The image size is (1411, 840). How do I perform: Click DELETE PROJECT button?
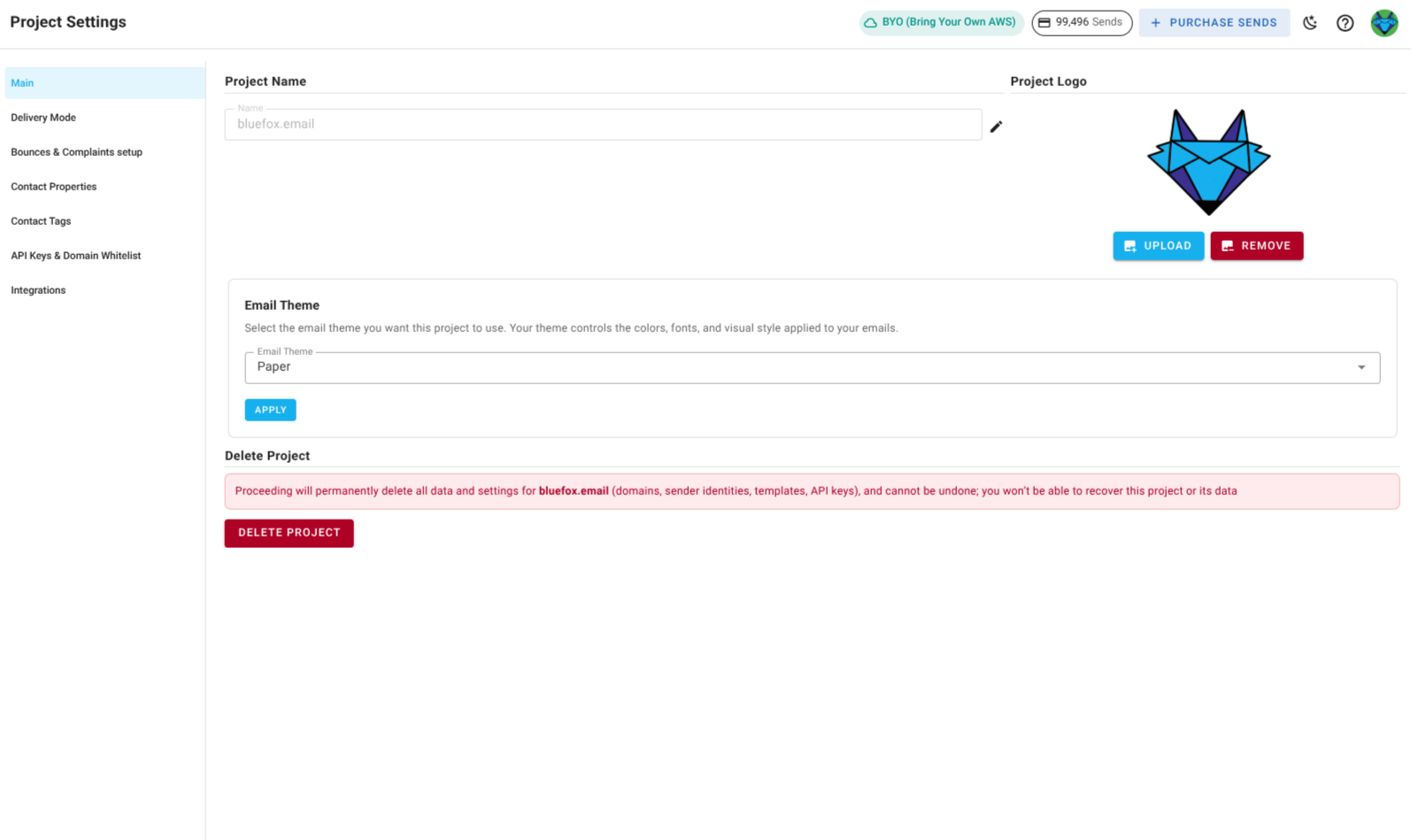289,533
